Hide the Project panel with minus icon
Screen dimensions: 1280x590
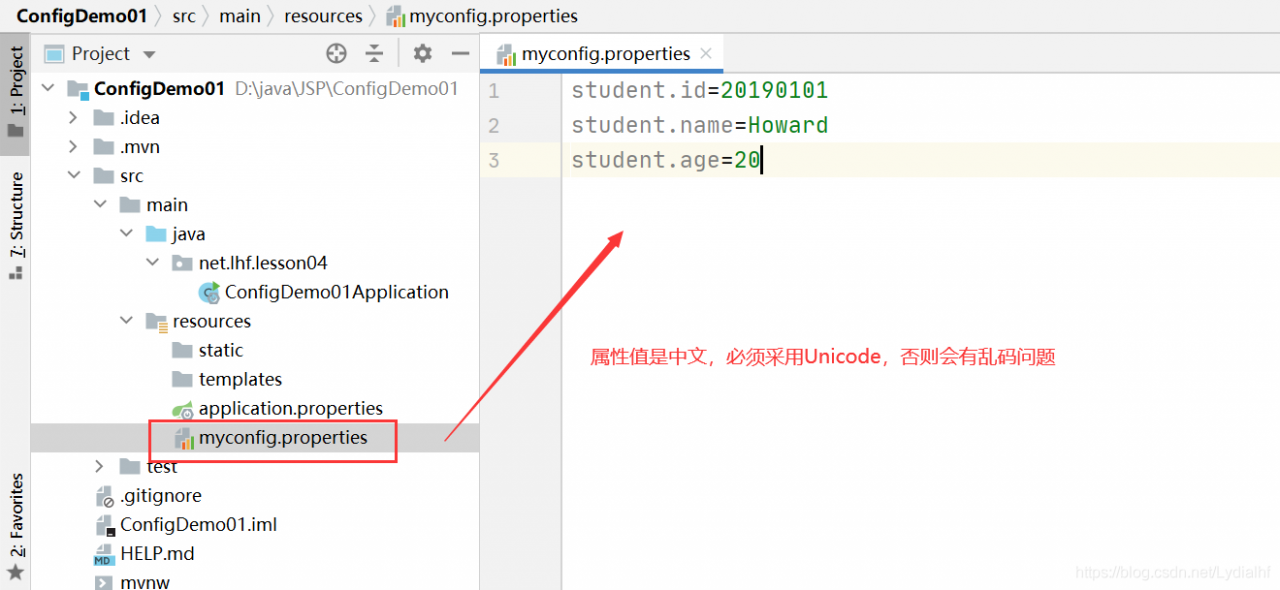point(461,54)
